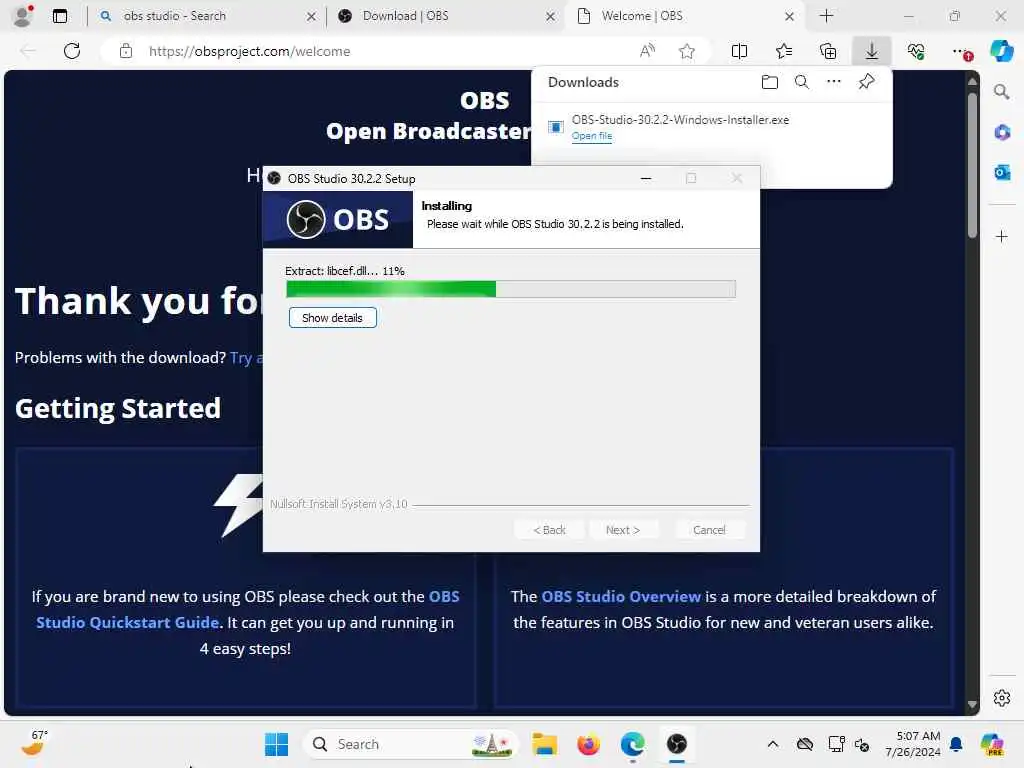Click the taskbar Search box
The height and width of the screenshot is (768, 1024).
[409, 744]
